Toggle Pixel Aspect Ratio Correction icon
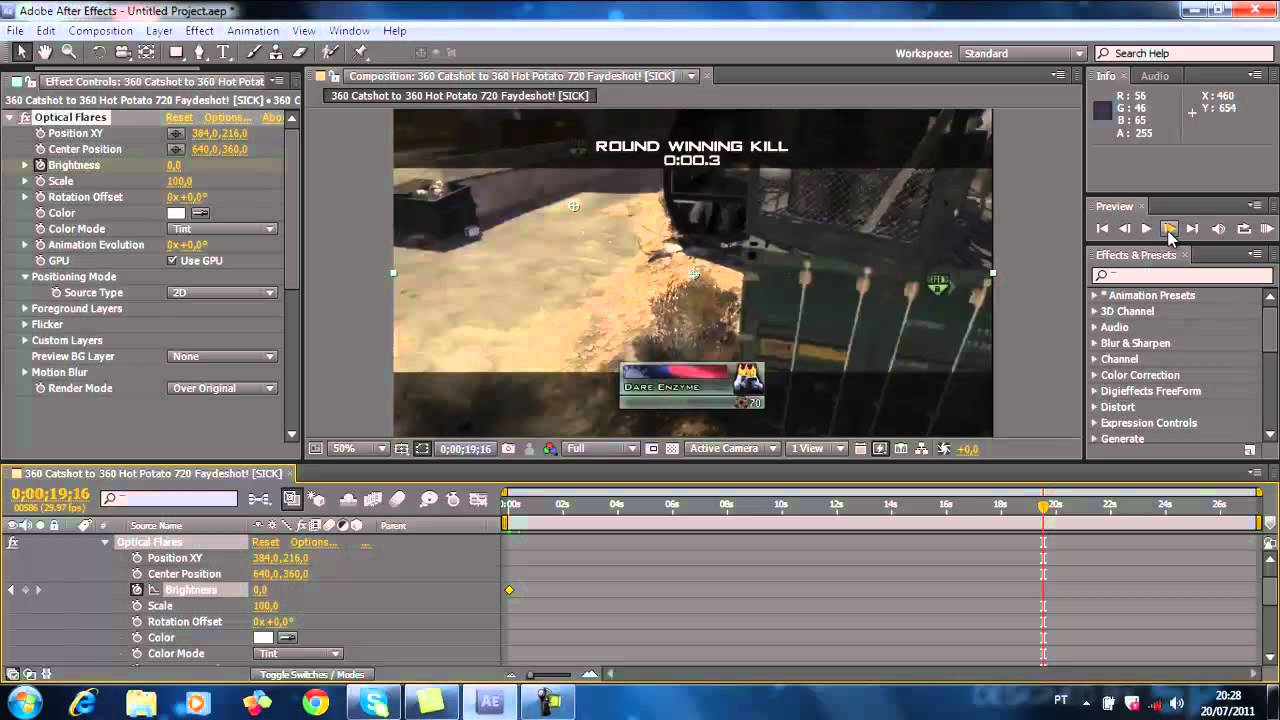 [859, 449]
